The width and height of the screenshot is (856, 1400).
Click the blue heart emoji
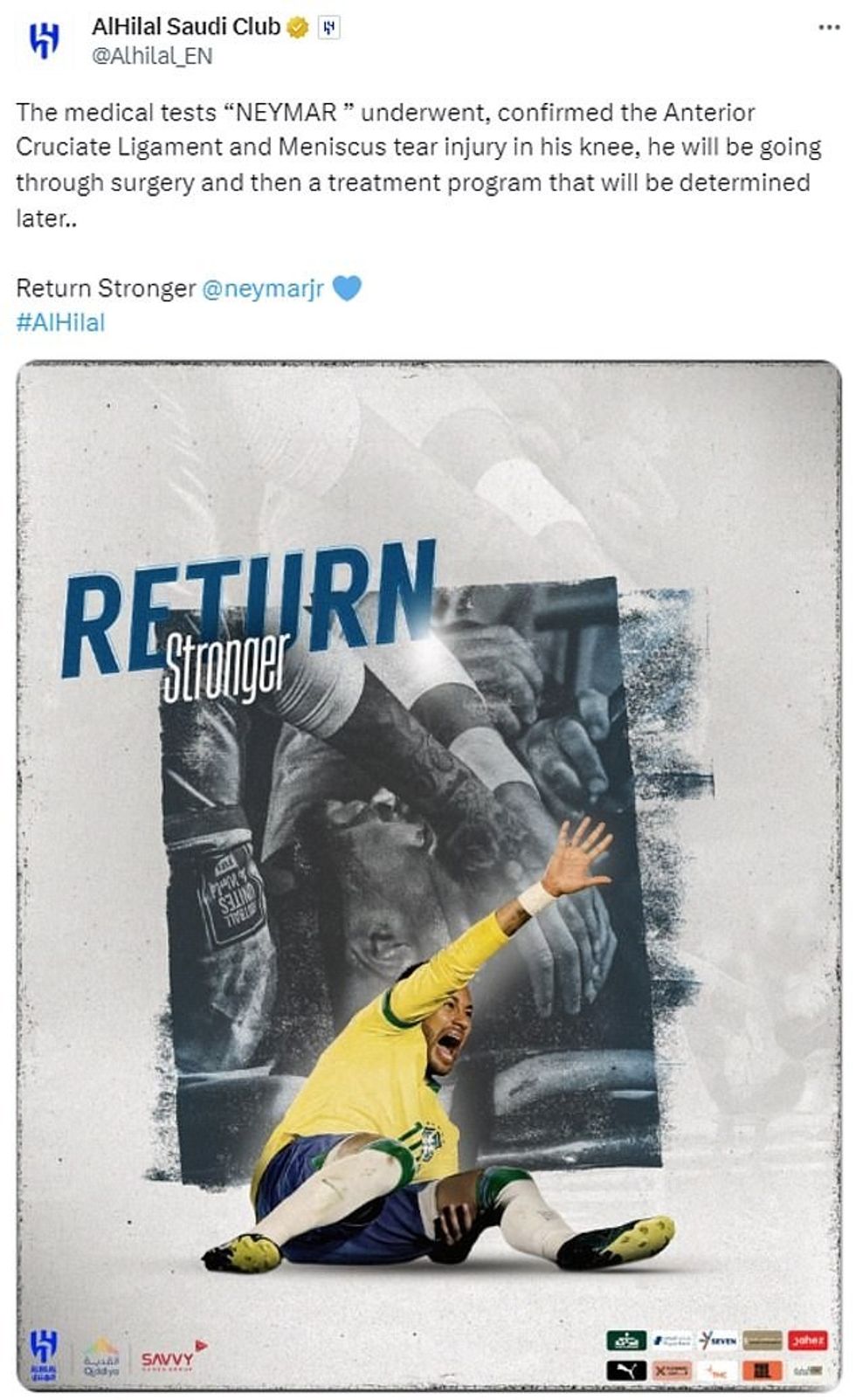[347, 288]
